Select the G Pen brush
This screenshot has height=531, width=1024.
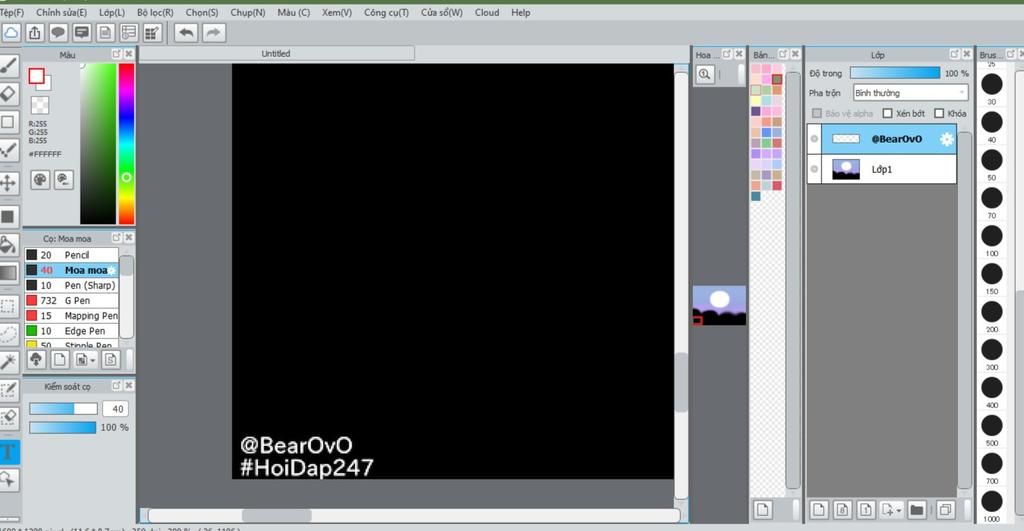coord(72,300)
